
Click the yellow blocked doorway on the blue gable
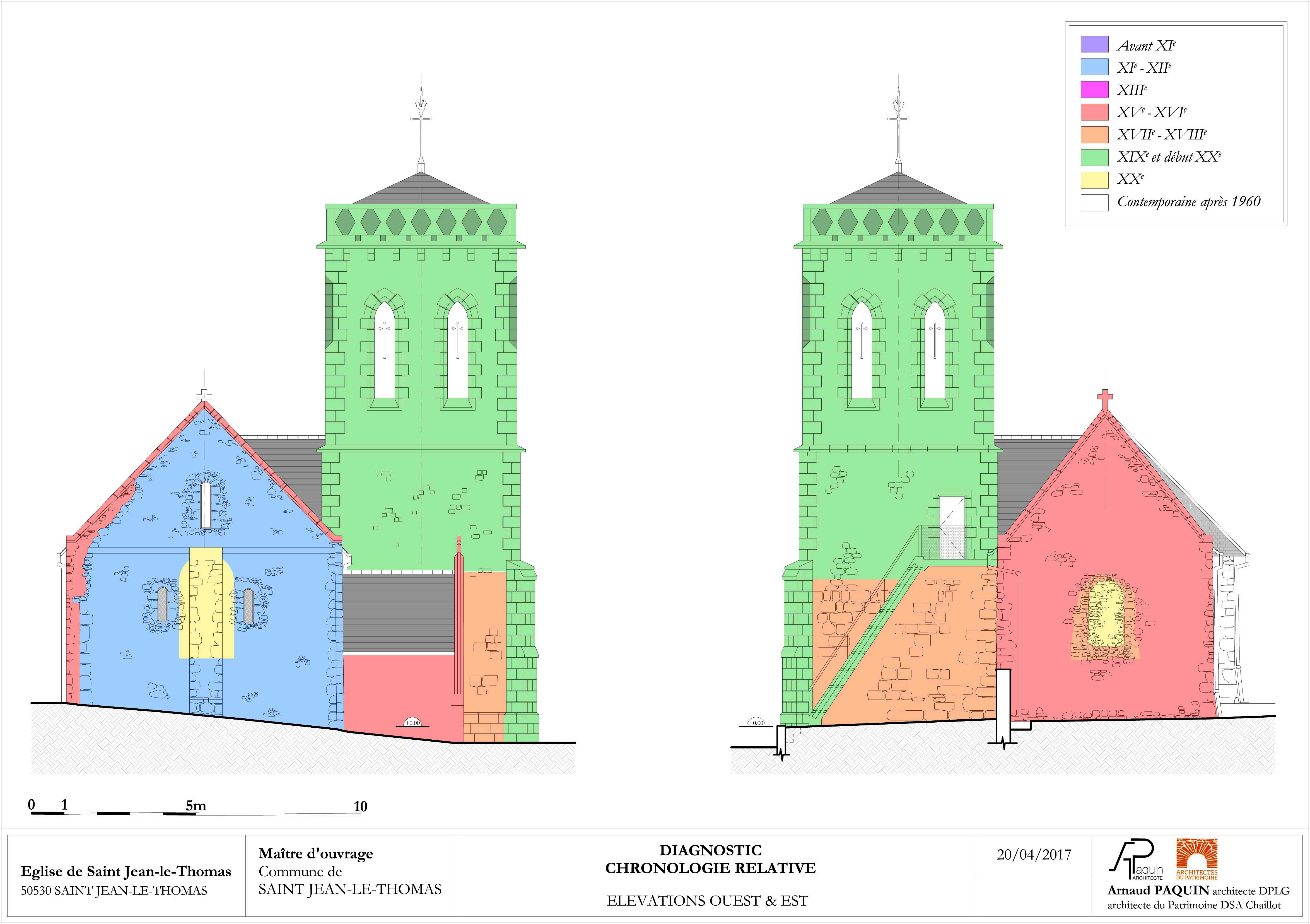(207, 603)
